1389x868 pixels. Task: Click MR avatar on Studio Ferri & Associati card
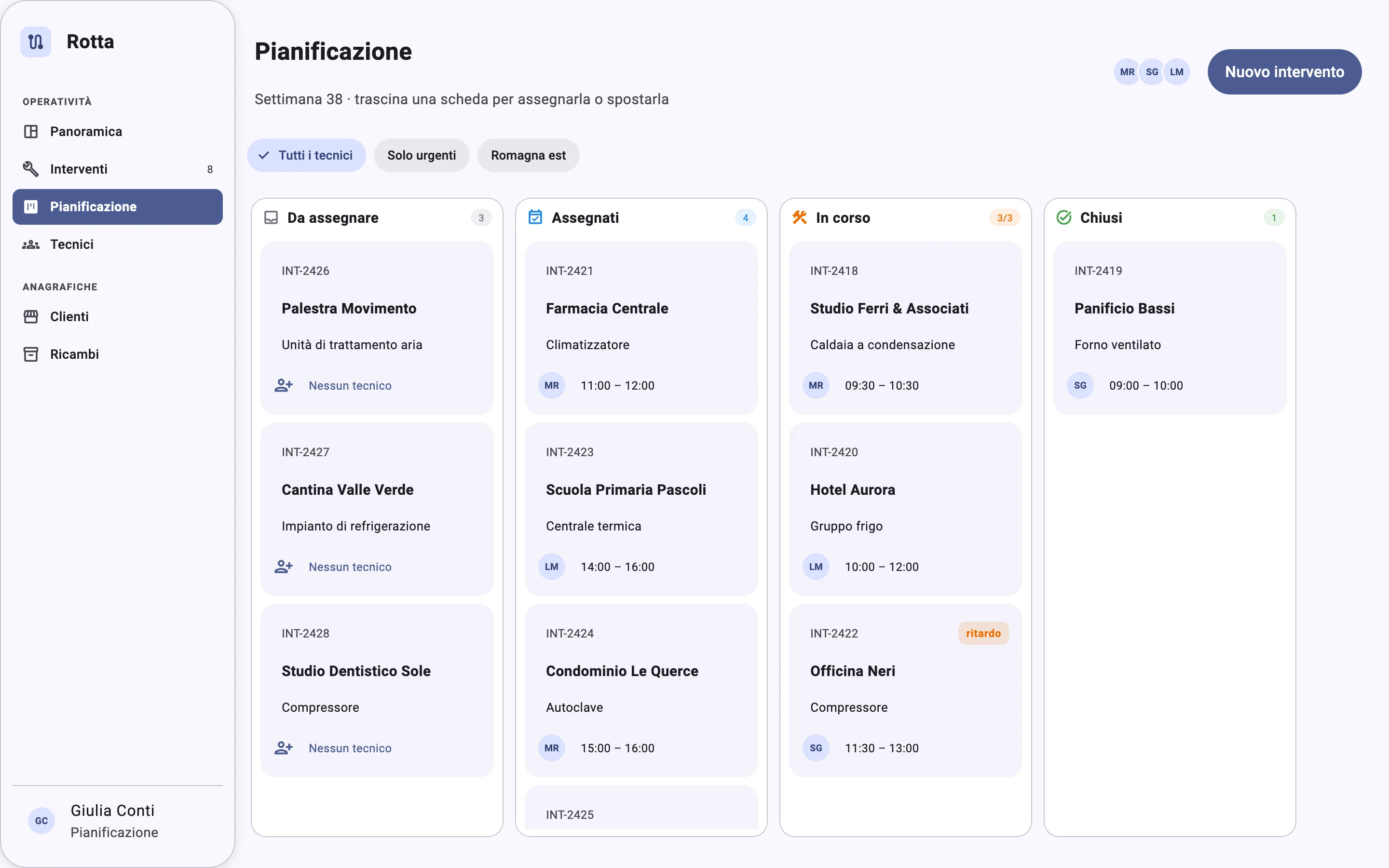click(x=816, y=386)
